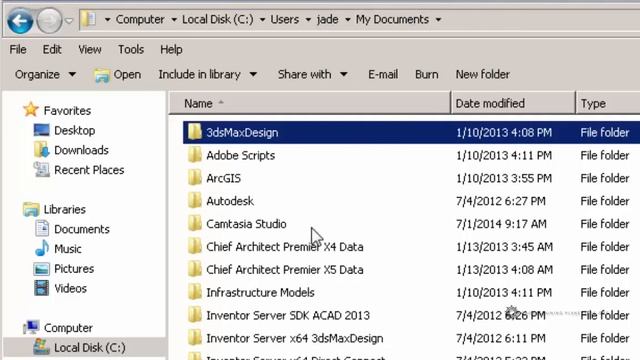Open the Edit menu

[52, 49]
